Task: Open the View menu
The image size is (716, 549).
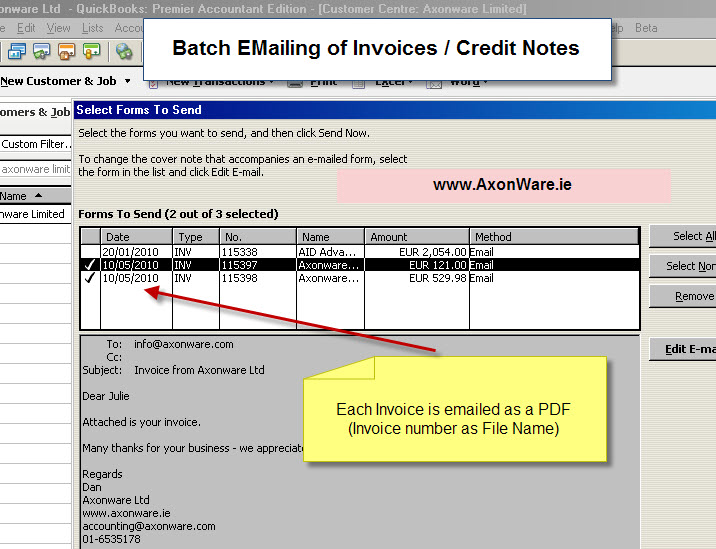Action: click(58, 28)
